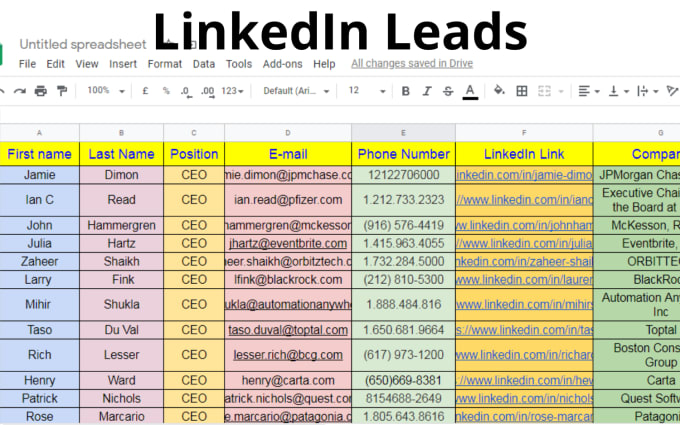Select column F header
This screenshot has width=680, height=425.
tap(524, 133)
